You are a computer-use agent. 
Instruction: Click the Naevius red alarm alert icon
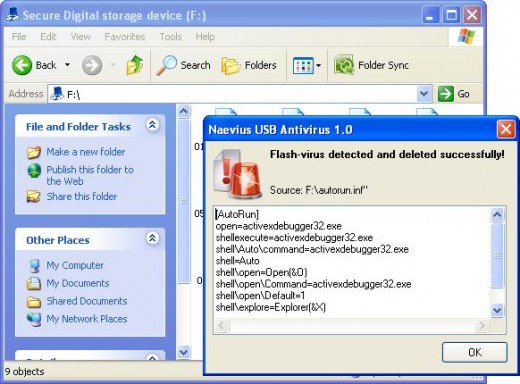pos(238,174)
